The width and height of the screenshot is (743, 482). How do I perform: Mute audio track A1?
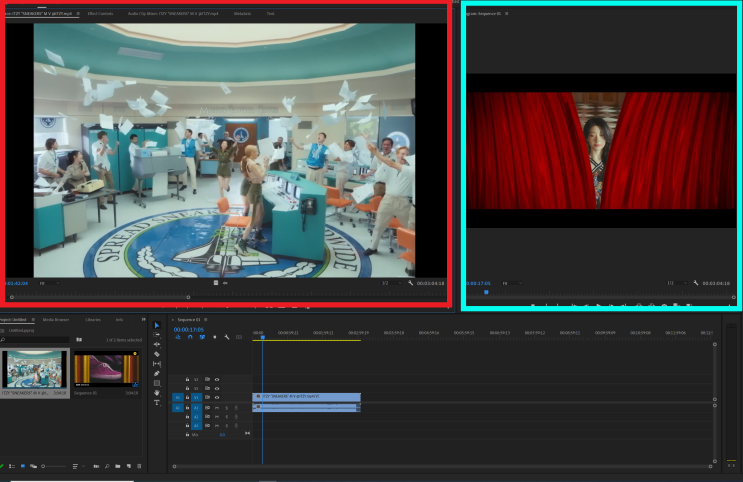point(217,408)
